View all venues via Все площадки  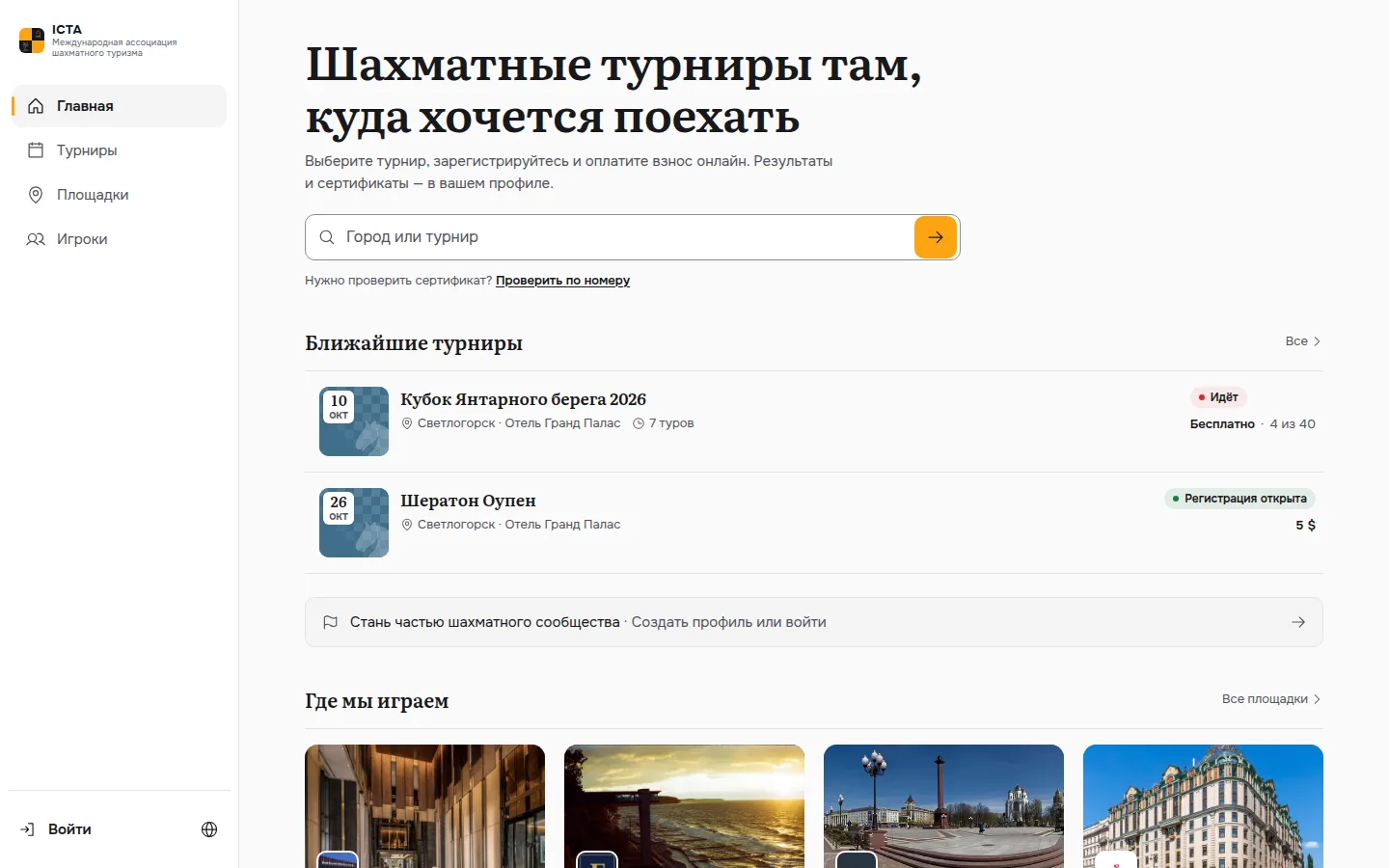[1271, 699]
